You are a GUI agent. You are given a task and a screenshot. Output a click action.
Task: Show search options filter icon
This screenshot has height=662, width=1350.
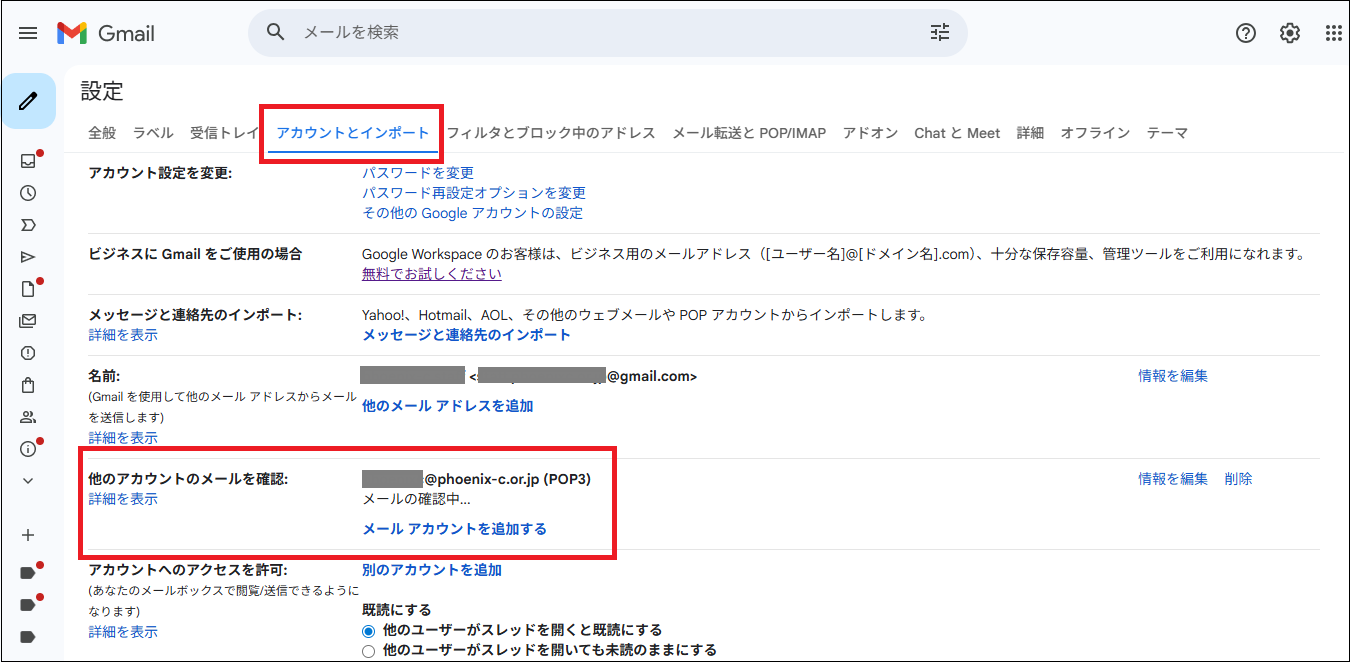coord(940,33)
